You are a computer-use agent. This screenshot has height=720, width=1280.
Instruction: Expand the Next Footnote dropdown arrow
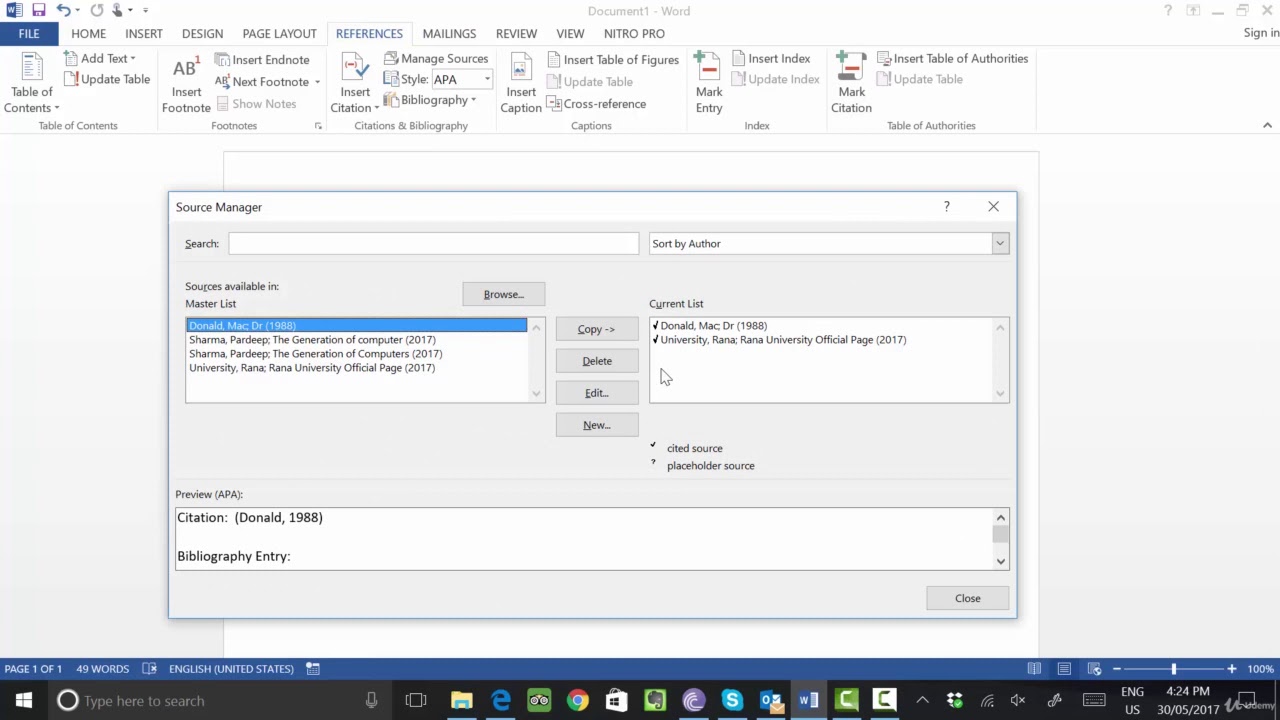(317, 82)
